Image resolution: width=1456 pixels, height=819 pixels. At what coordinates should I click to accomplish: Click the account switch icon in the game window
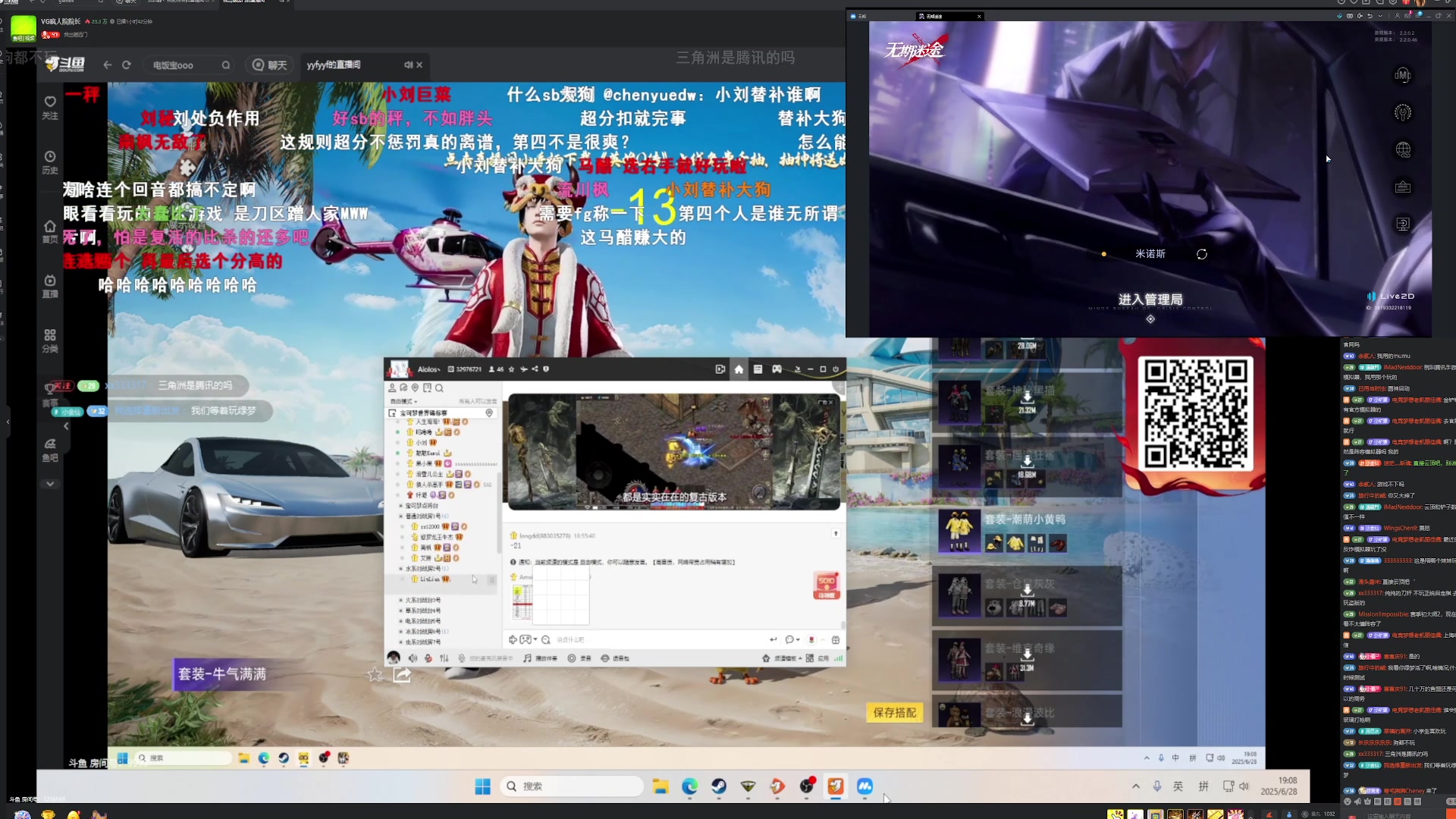(1403, 224)
